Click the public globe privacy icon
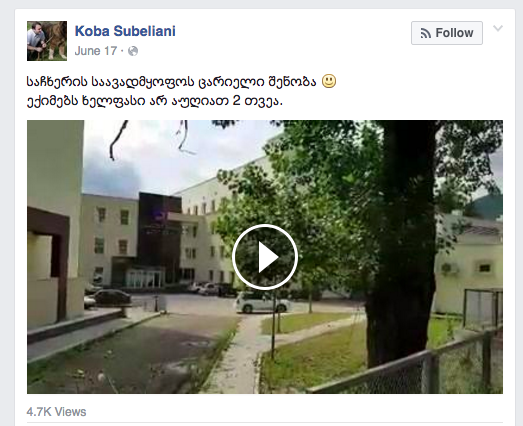This screenshot has height=426, width=523. pyautogui.click(x=133, y=51)
